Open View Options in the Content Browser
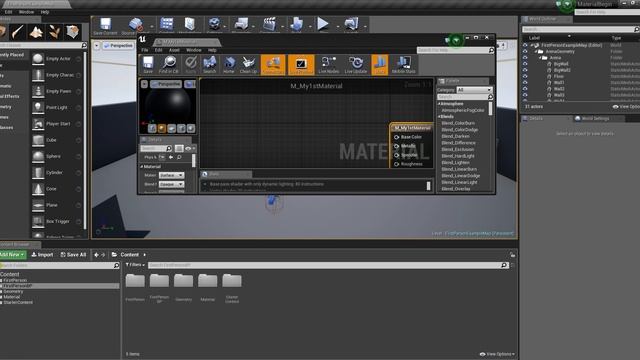 497,354
